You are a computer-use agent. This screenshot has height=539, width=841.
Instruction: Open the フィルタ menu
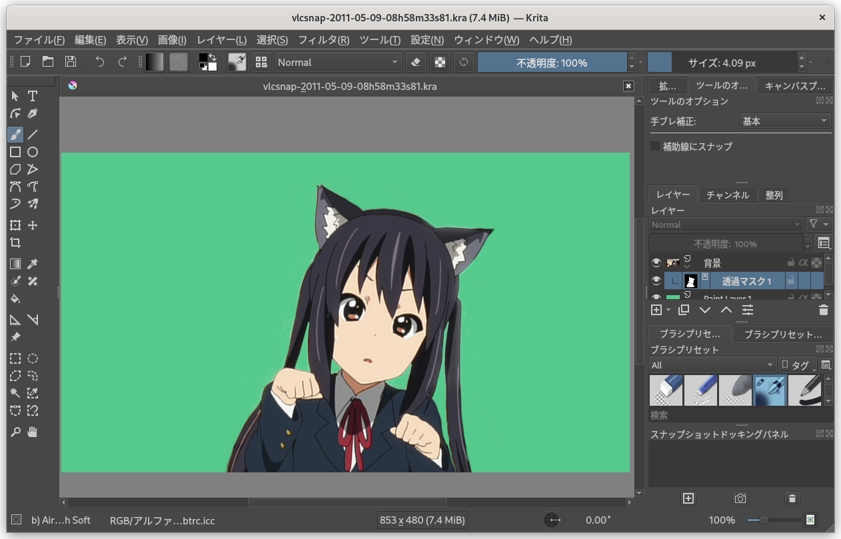pyautogui.click(x=323, y=40)
